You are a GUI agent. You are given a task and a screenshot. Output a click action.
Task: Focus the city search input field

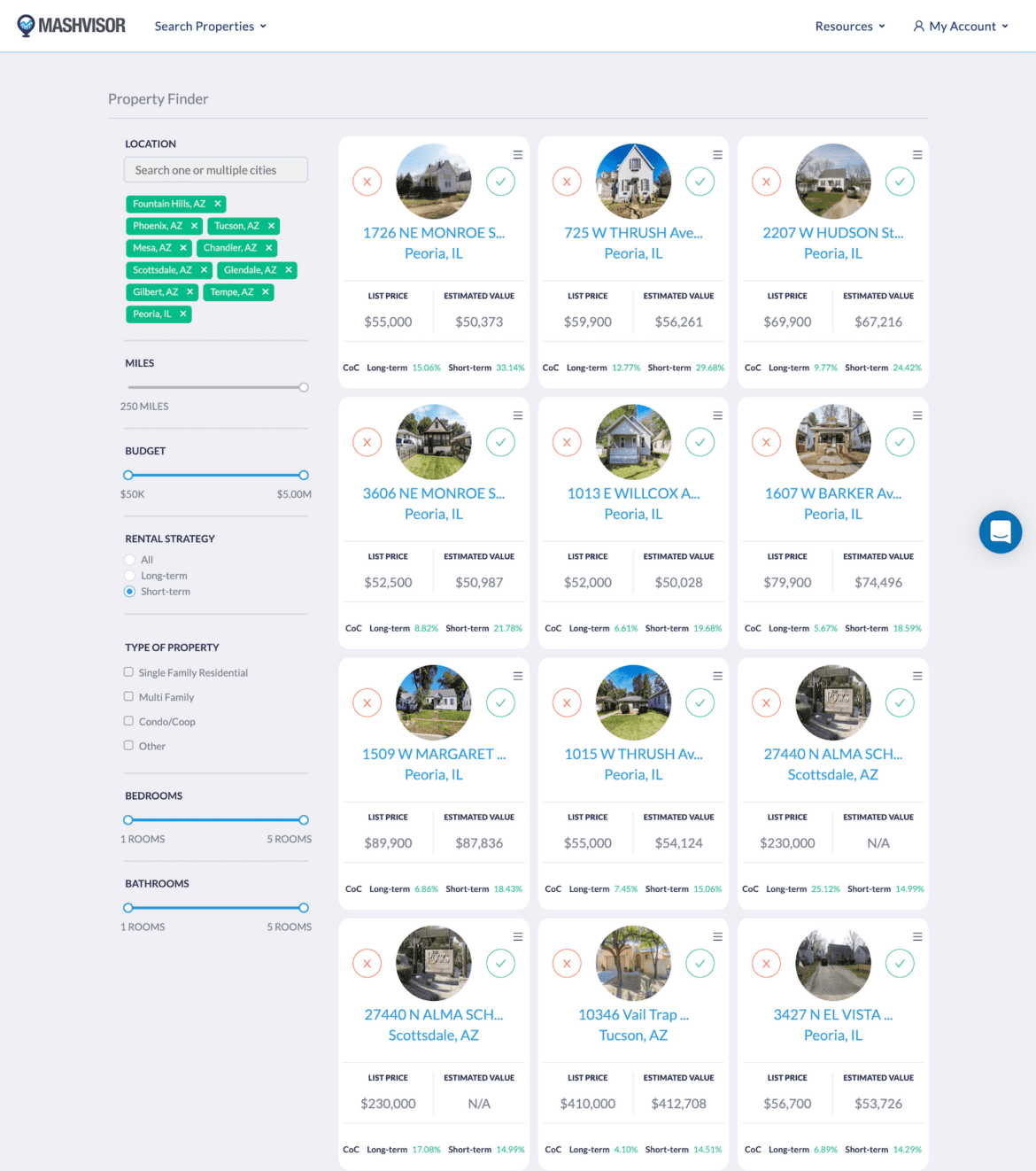216,170
